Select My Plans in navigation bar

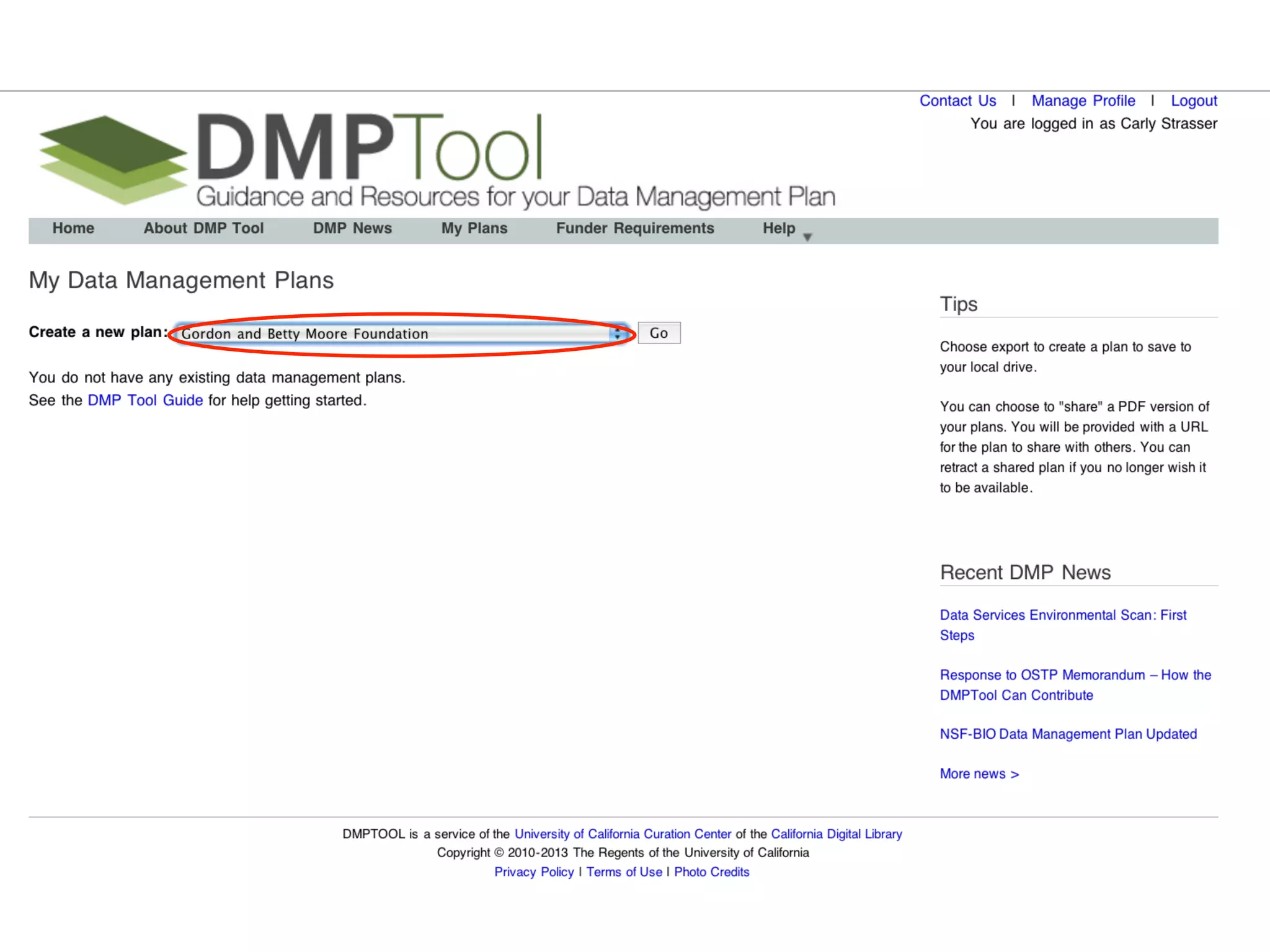pos(474,228)
